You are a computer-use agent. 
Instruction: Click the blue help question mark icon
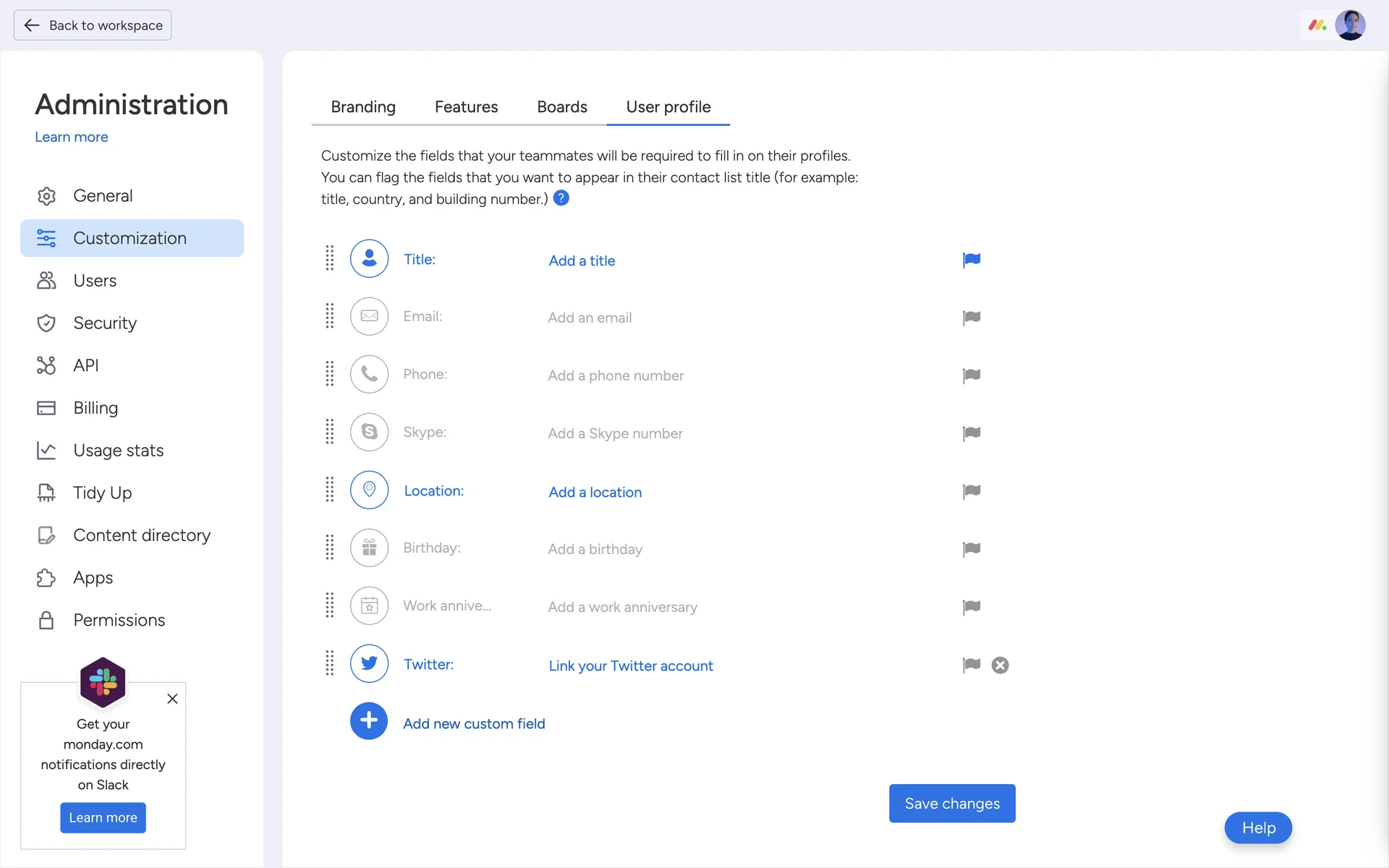(561, 198)
